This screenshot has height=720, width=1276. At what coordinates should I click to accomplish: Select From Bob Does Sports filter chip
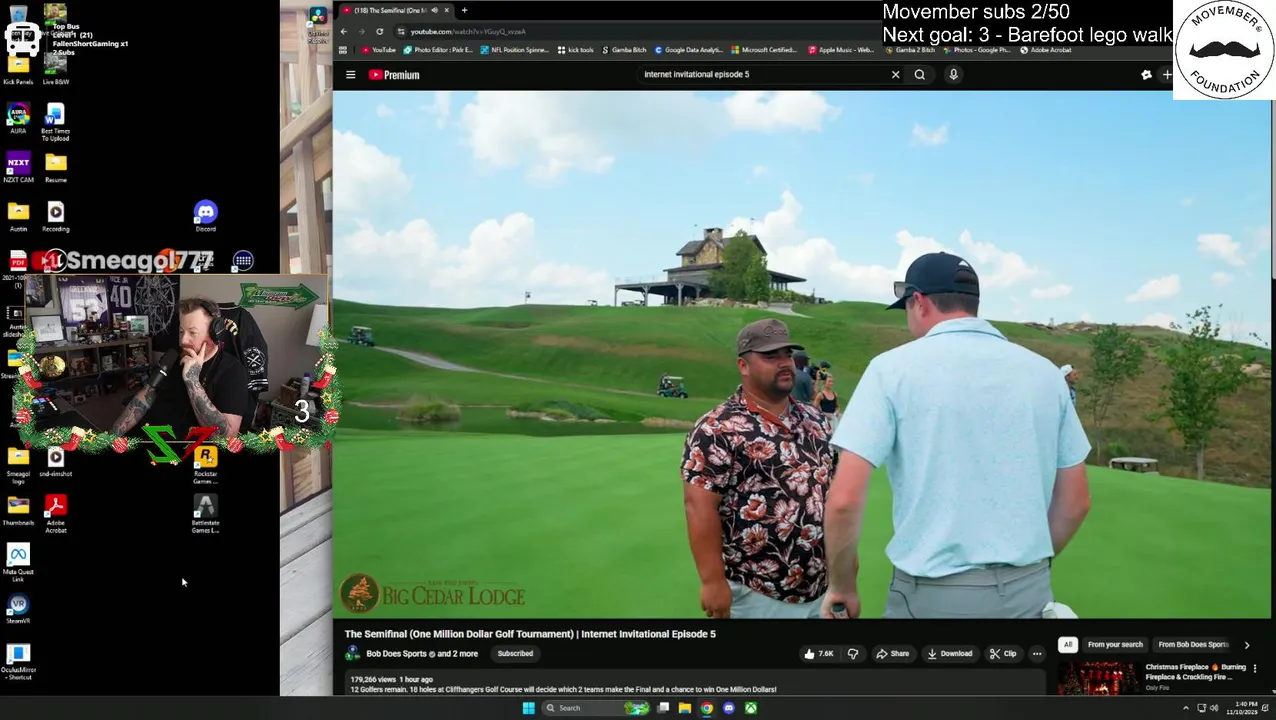point(1193,645)
